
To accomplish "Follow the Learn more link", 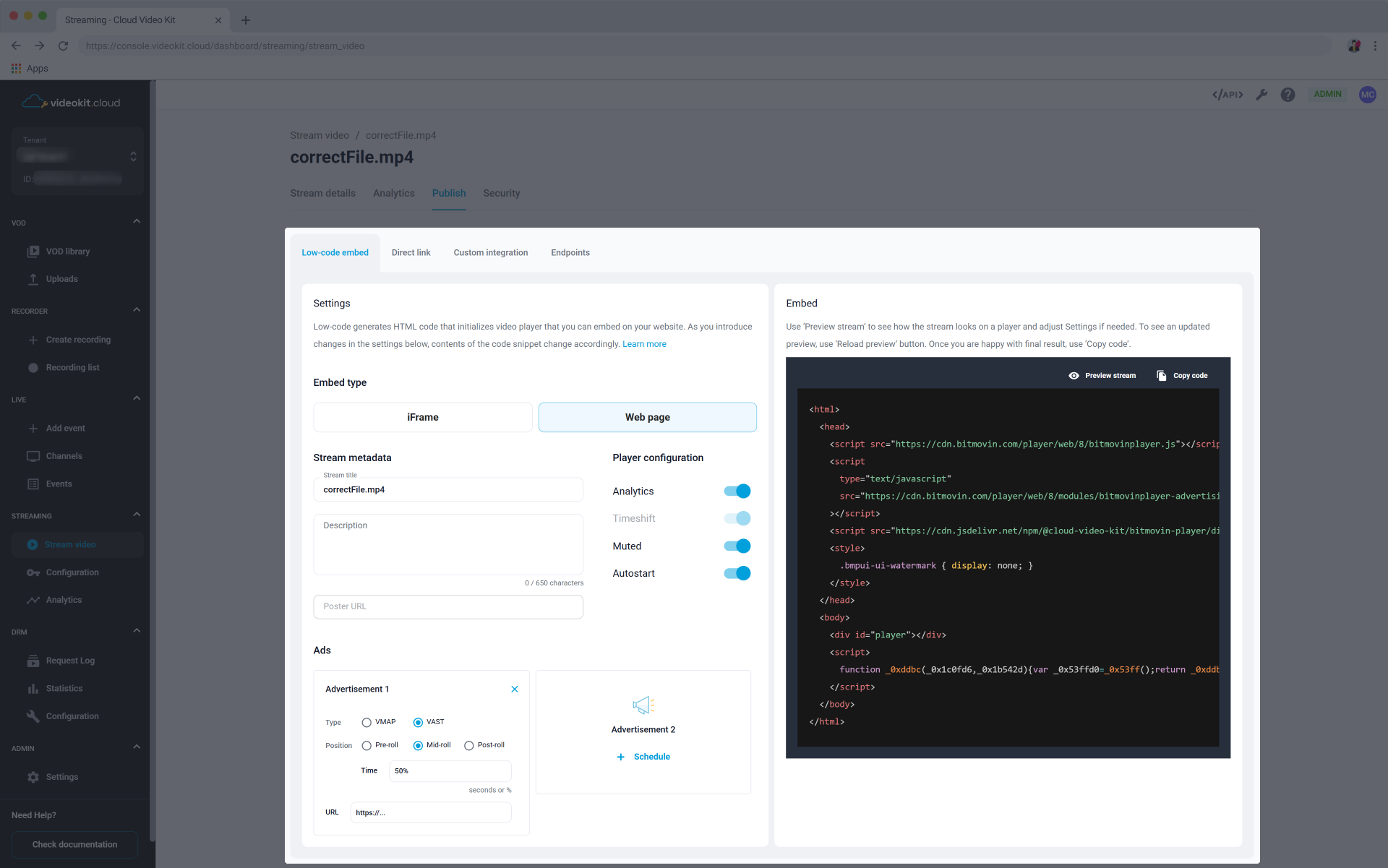I will click(x=644, y=344).
